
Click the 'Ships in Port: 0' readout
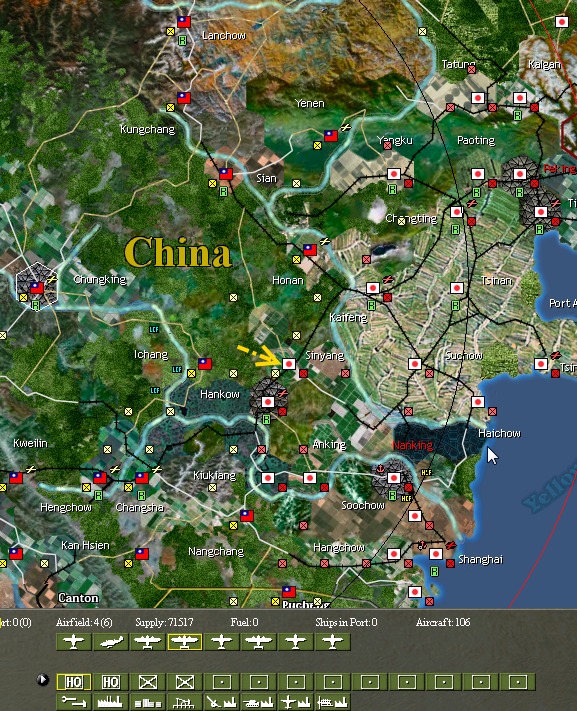[x=346, y=622]
